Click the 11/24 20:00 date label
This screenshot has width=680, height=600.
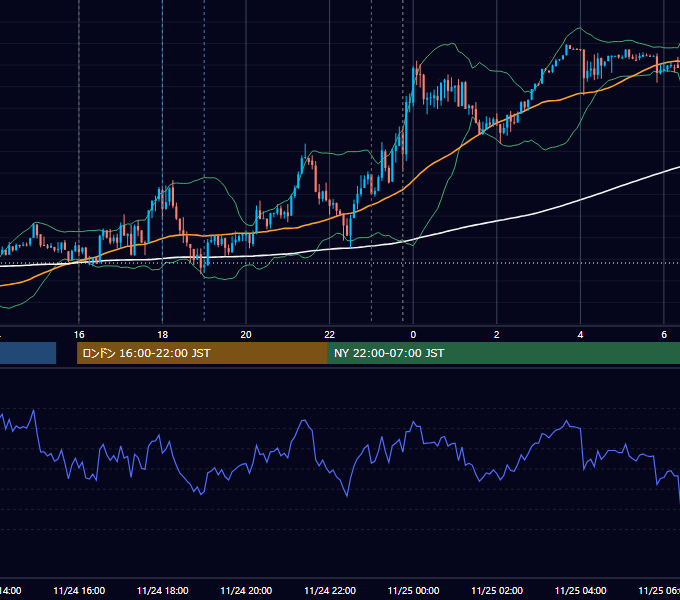pyautogui.click(x=246, y=590)
